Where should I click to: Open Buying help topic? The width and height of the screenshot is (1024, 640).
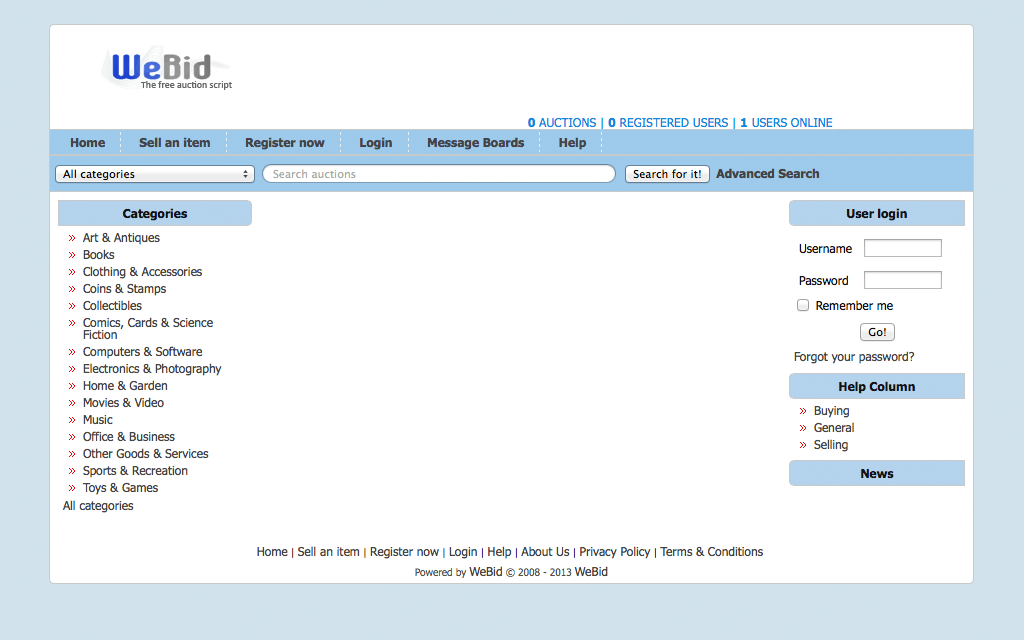coord(831,411)
